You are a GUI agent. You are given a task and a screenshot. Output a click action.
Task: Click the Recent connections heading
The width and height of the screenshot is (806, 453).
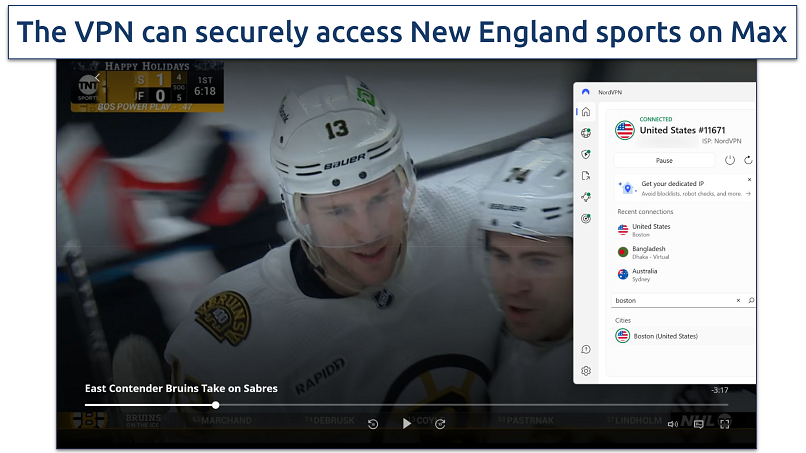coord(645,211)
